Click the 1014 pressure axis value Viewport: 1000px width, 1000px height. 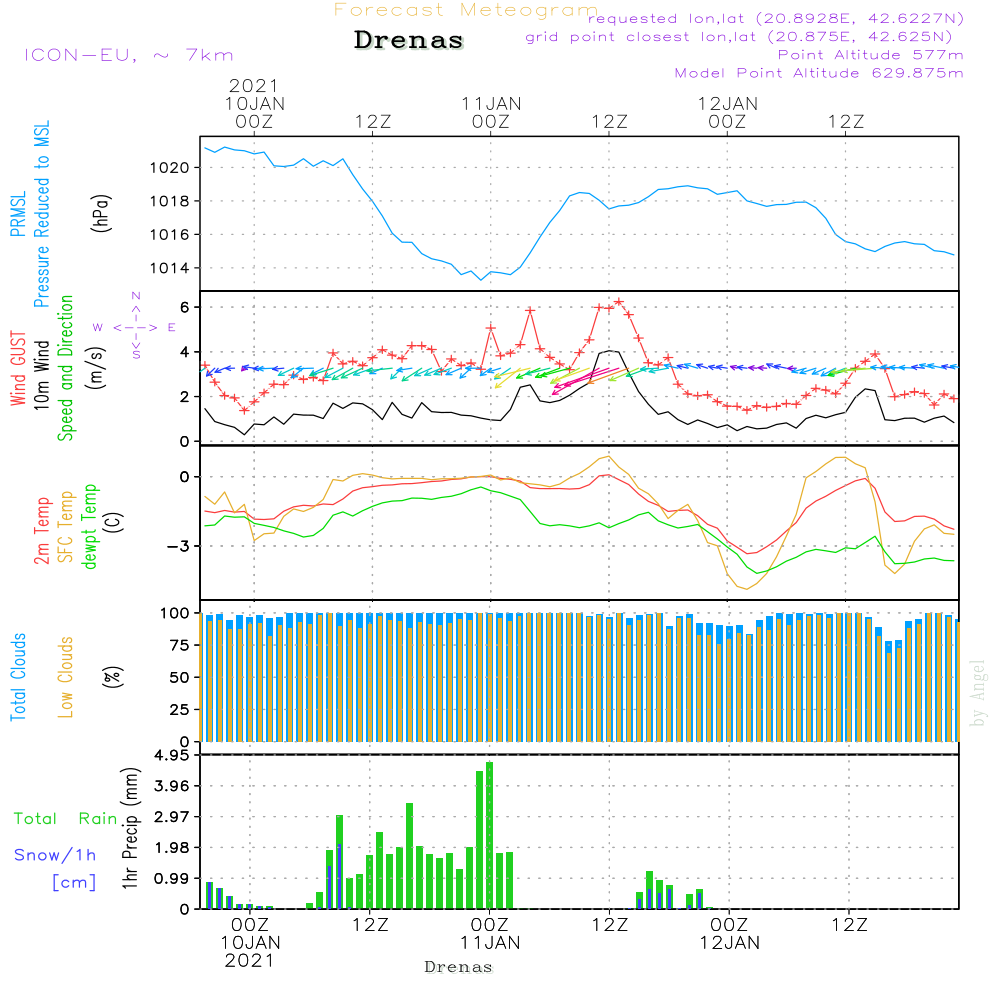point(169,268)
